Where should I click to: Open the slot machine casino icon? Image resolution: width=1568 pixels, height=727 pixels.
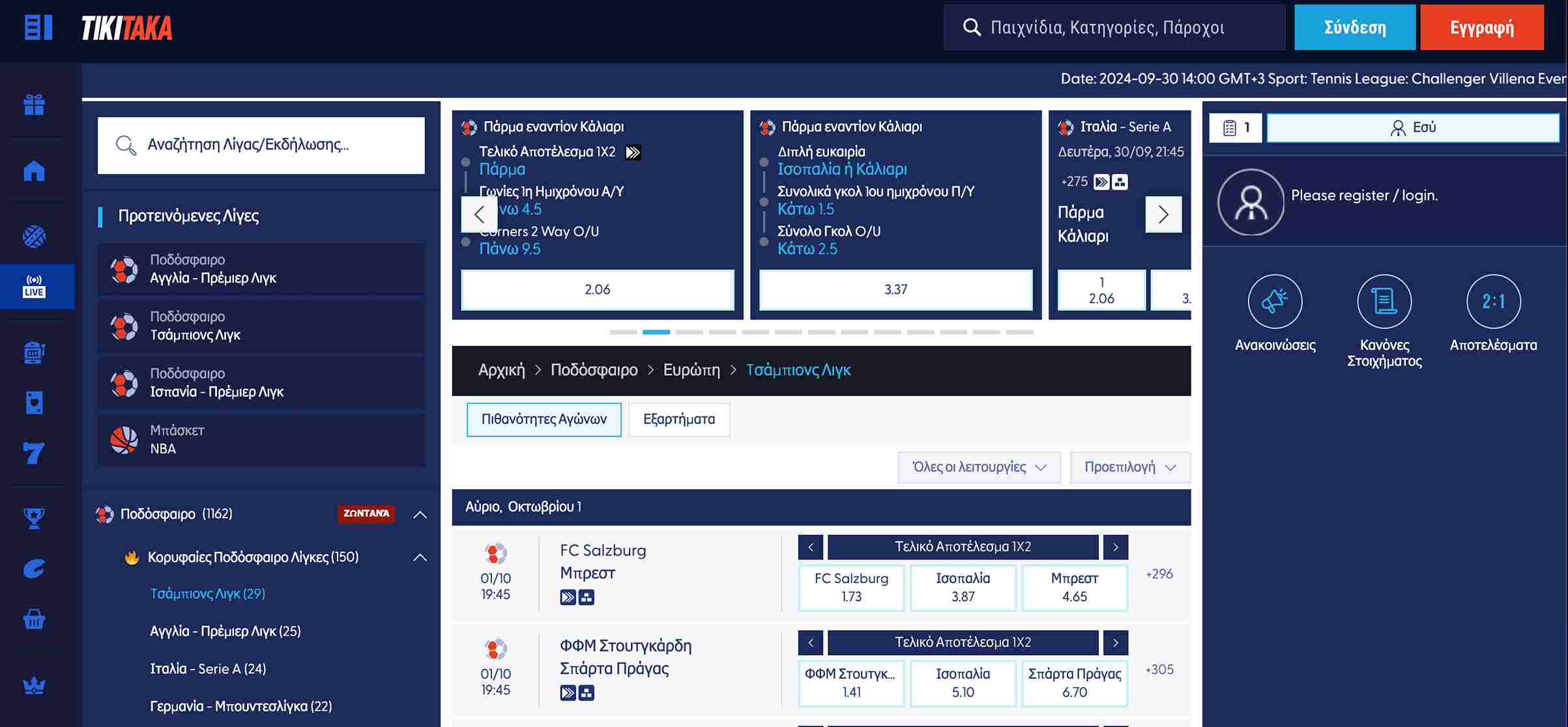(x=34, y=352)
